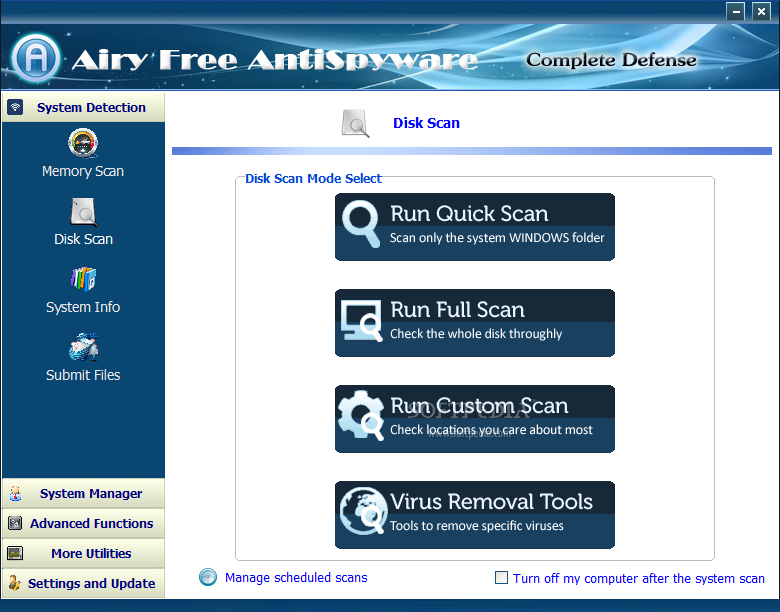780x612 pixels.
Task: Click the More Utilities picture icon
Action: tap(15, 553)
